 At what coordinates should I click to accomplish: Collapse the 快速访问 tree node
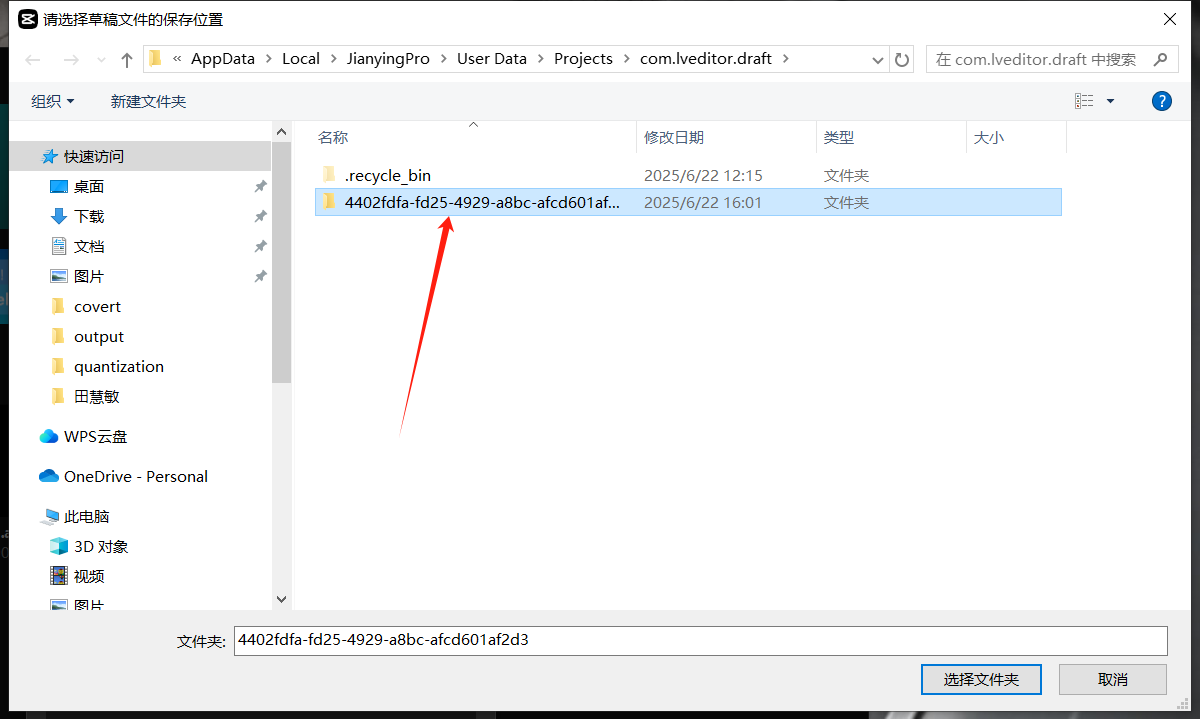tap(29, 157)
